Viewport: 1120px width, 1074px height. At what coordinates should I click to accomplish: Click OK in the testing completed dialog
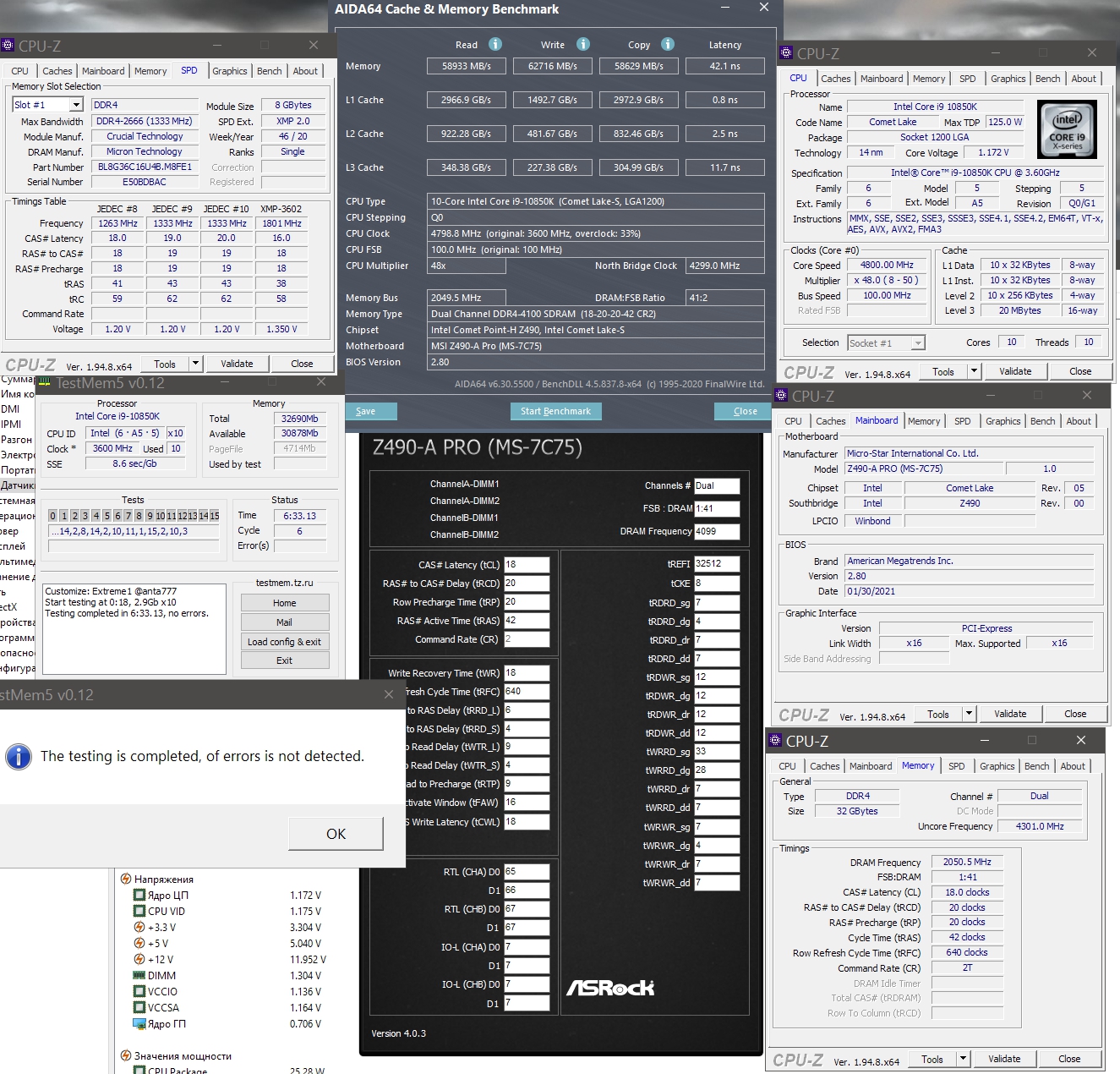(x=336, y=834)
